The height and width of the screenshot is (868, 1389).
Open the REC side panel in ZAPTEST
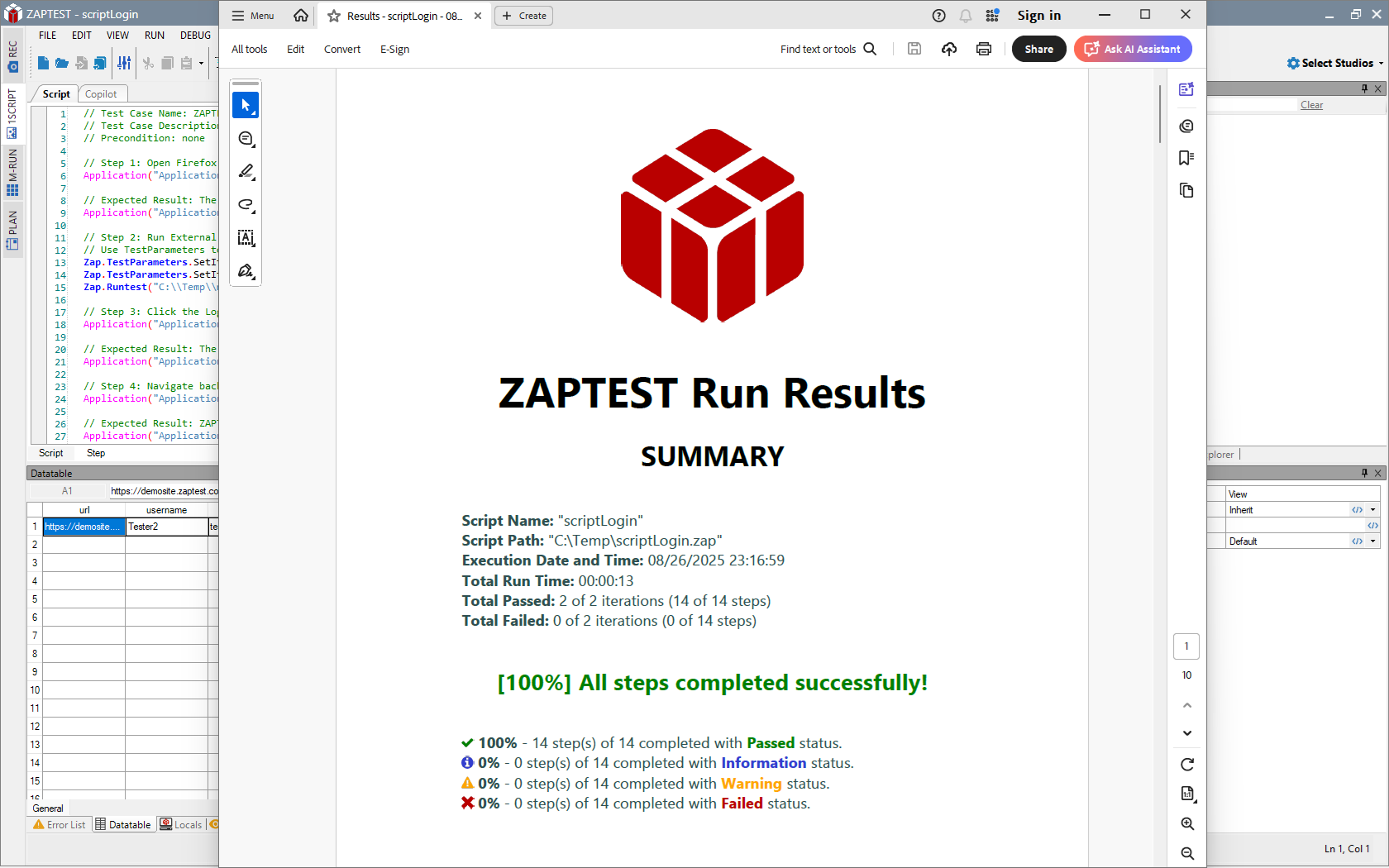point(12,56)
